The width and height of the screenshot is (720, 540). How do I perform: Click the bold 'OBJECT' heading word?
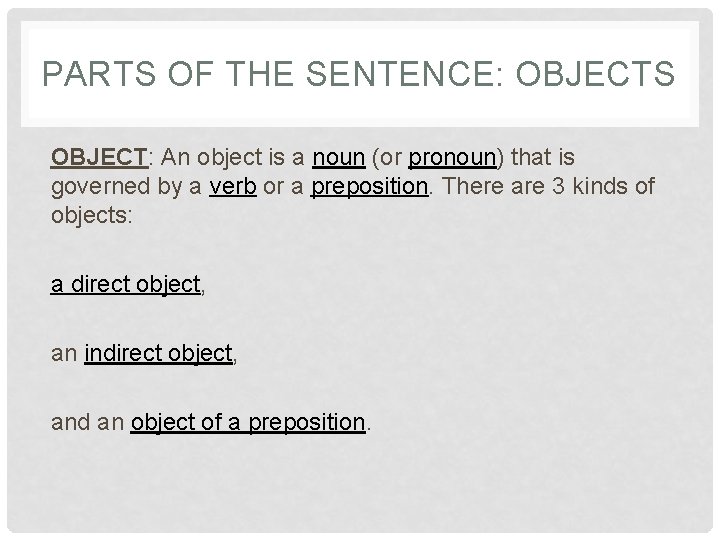tap(99, 157)
